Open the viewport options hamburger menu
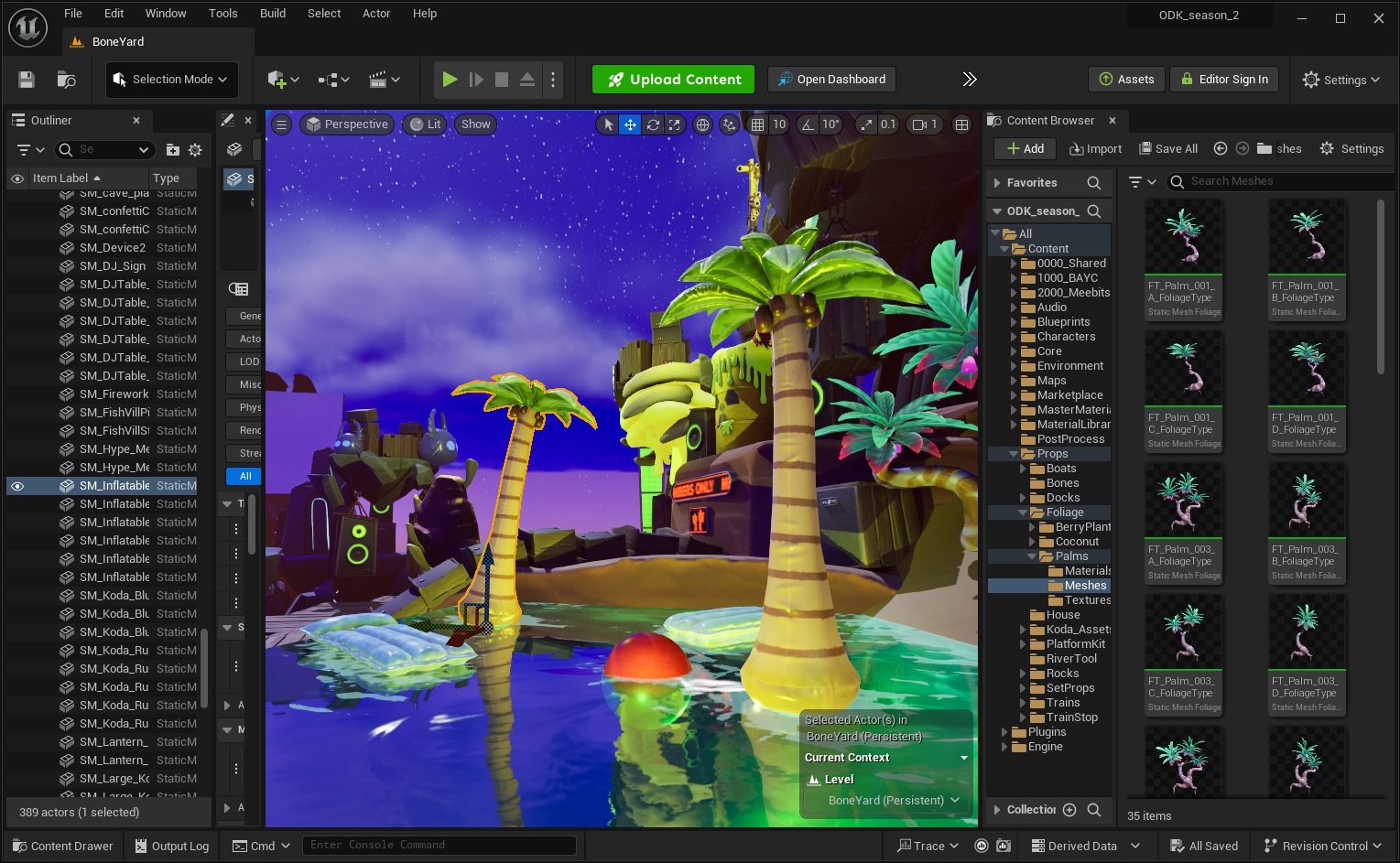Image resolution: width=1400 pixels, height=863 pixels. point(282,124)
